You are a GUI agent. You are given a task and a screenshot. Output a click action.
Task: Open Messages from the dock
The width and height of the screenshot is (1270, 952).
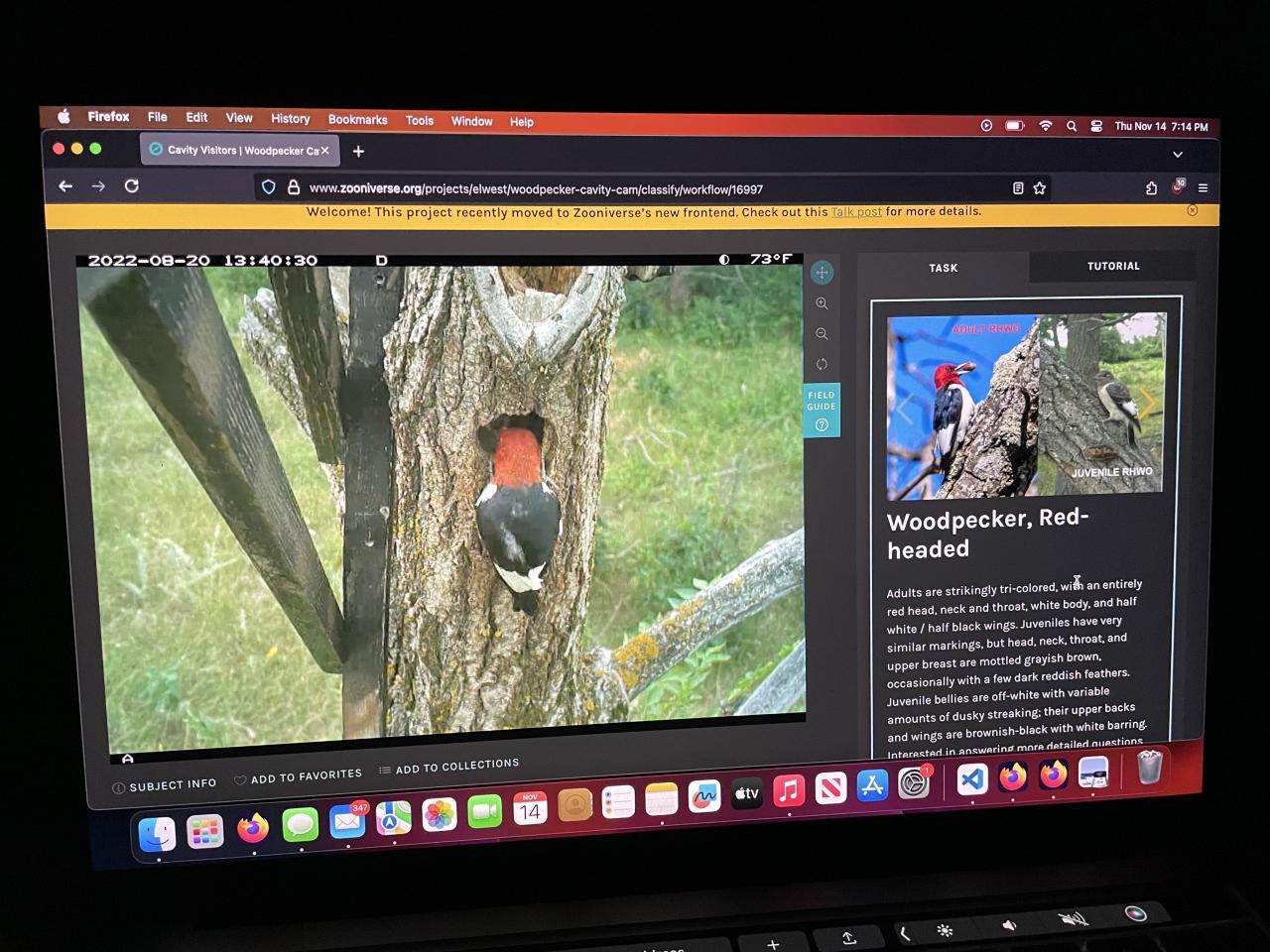click(300, 824)
